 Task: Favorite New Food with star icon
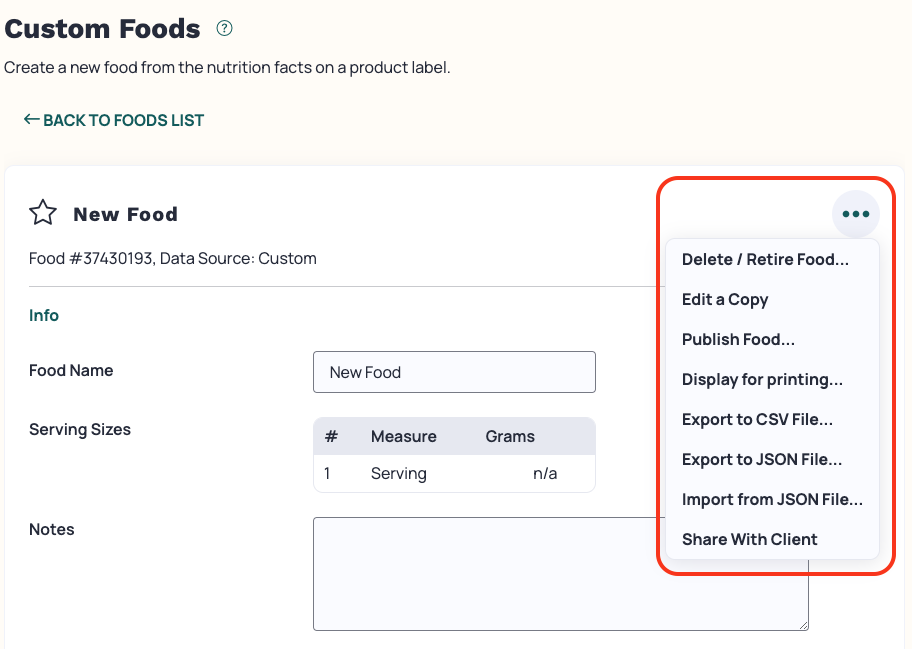(43, 213)
